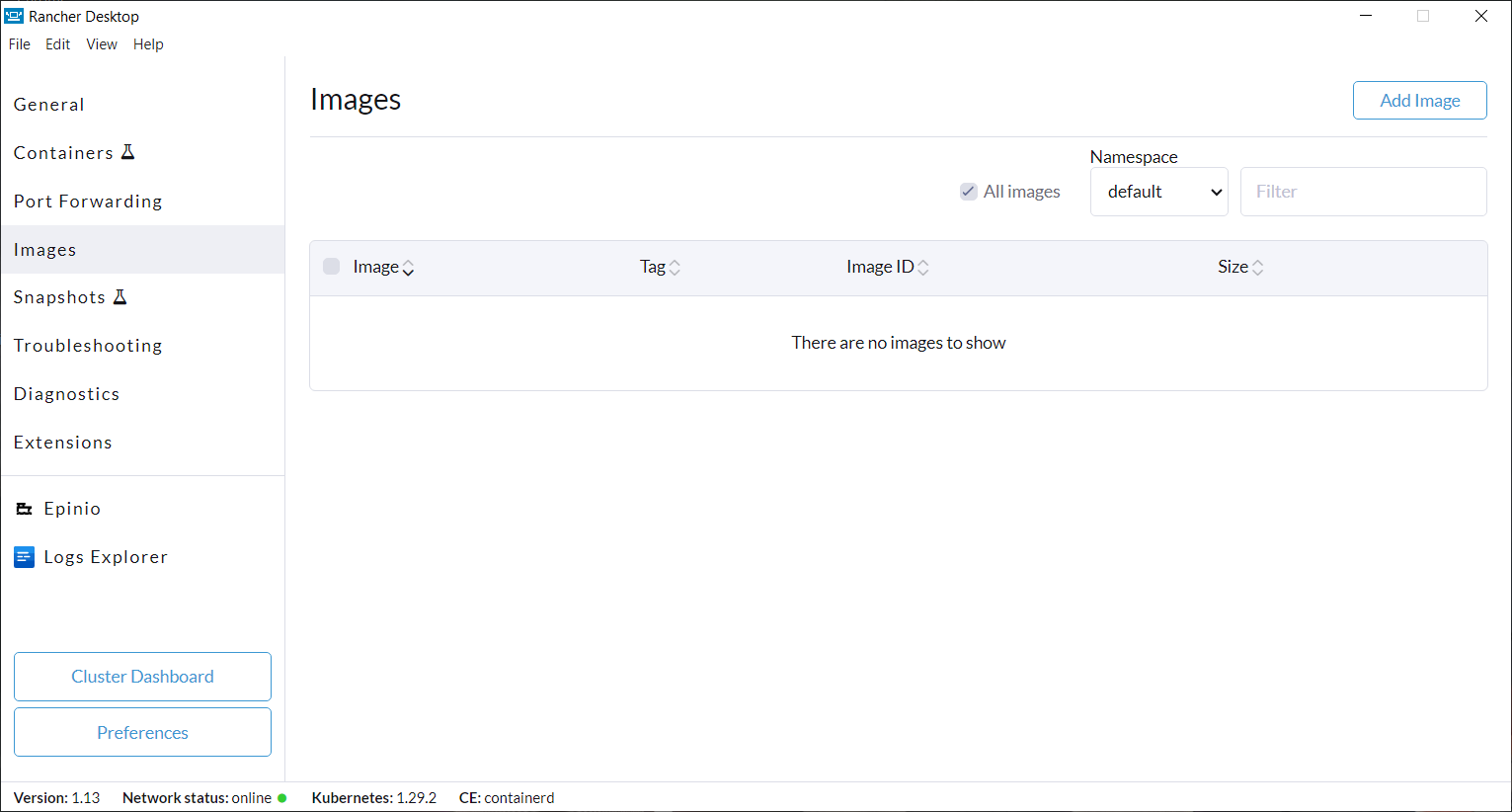Sort table by Image column
Screen dimensions: 1512x812
pos(383,267)
